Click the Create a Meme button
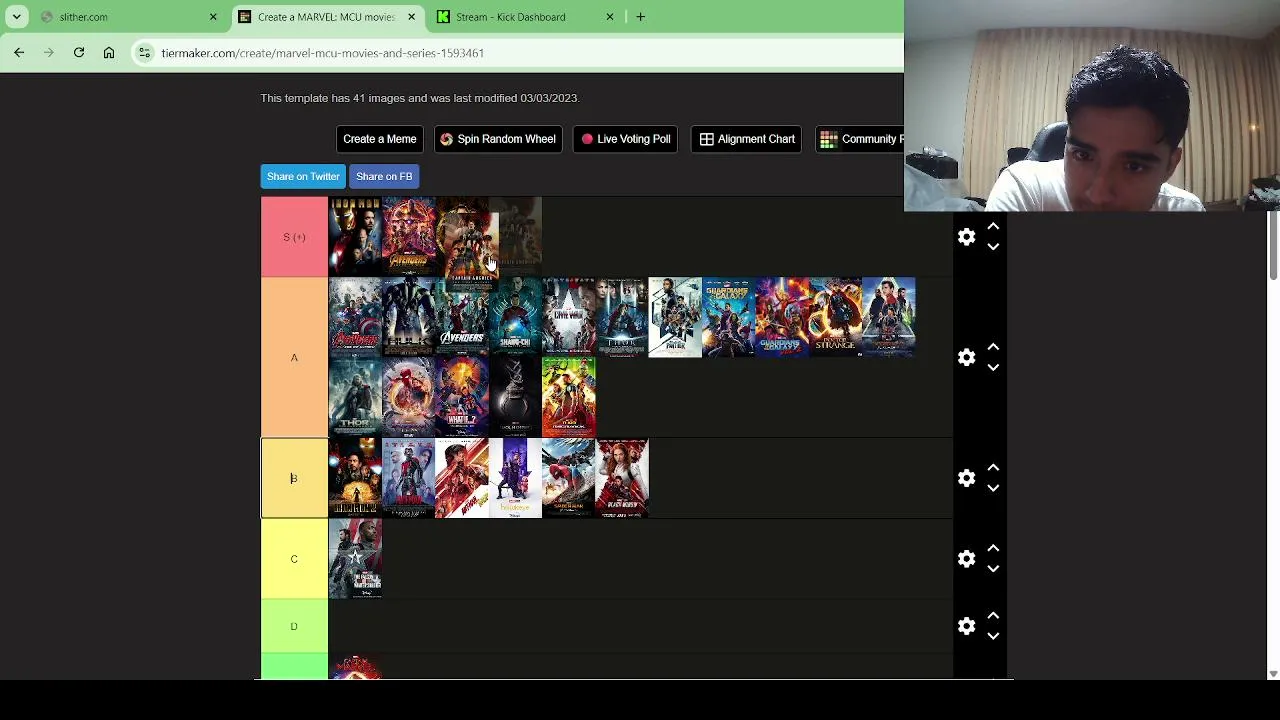 pyautogui.click(x=380, y=139)
